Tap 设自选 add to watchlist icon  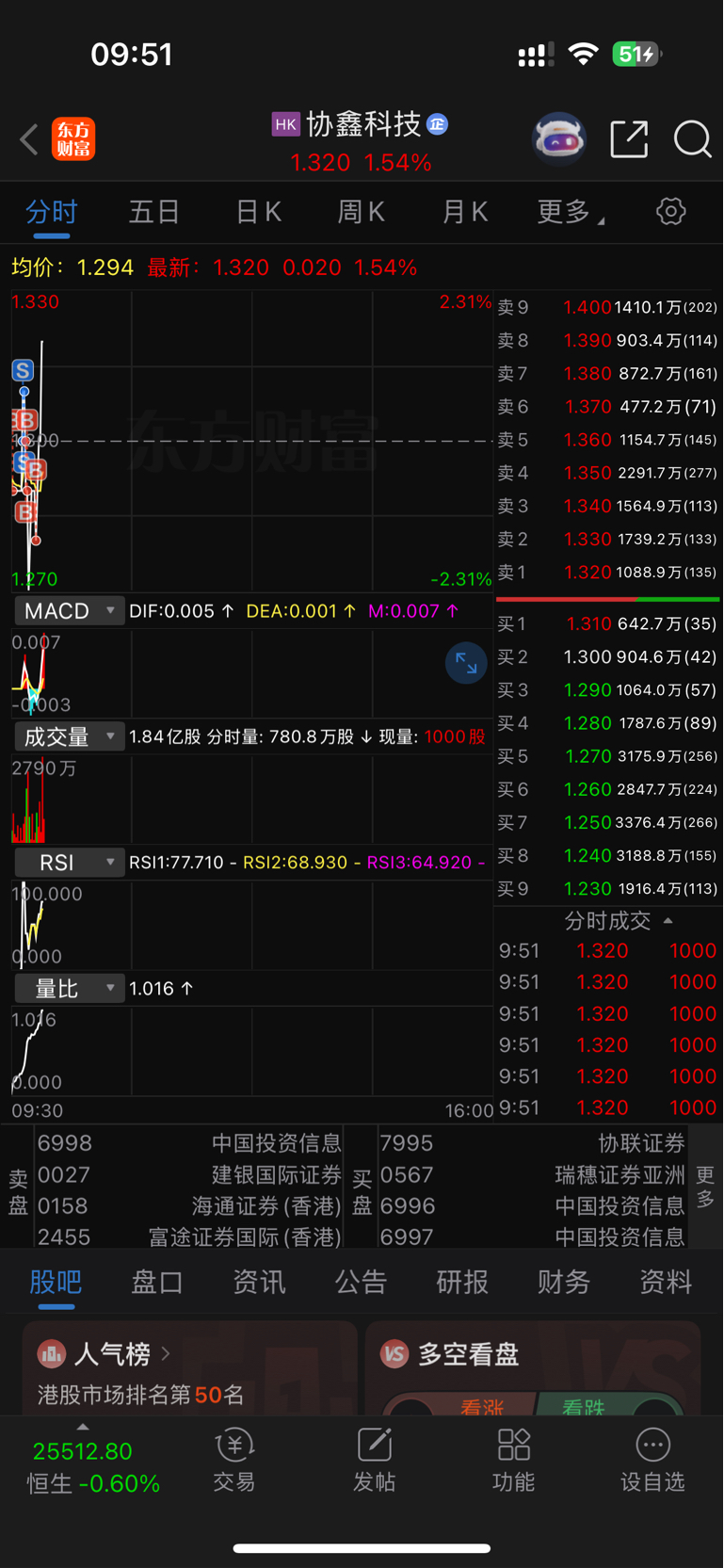tap(652, 1460)
